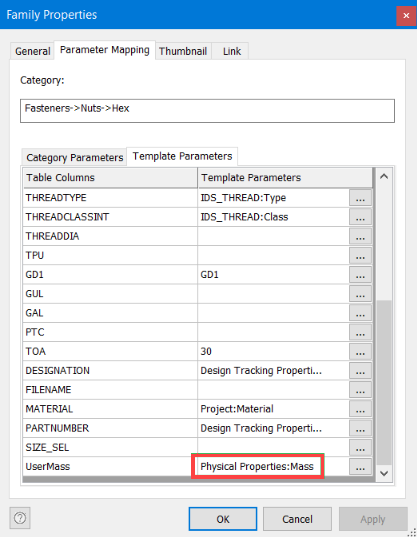Viewport: 417px width, 537px height.
Task: Switch to the Link tab
Action: click(232, 51)
